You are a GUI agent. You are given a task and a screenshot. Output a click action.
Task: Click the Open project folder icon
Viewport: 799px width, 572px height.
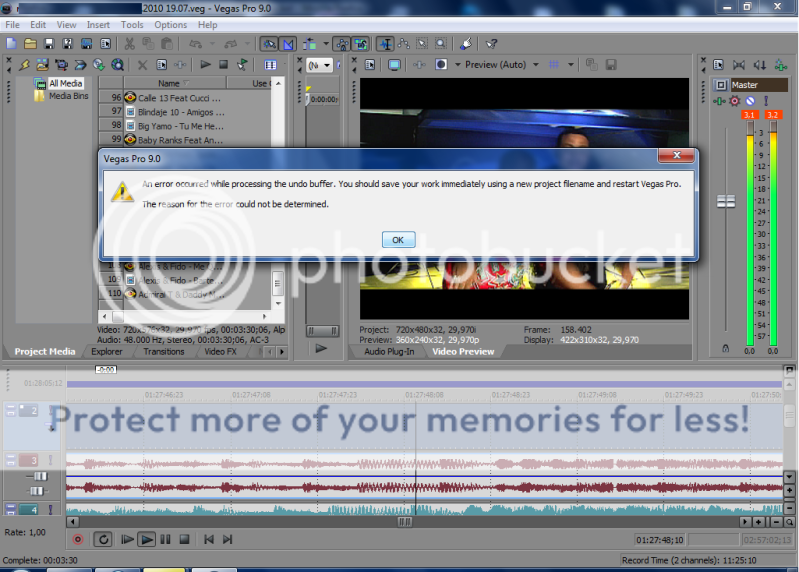pyautogui.click(x=30, y=44)
